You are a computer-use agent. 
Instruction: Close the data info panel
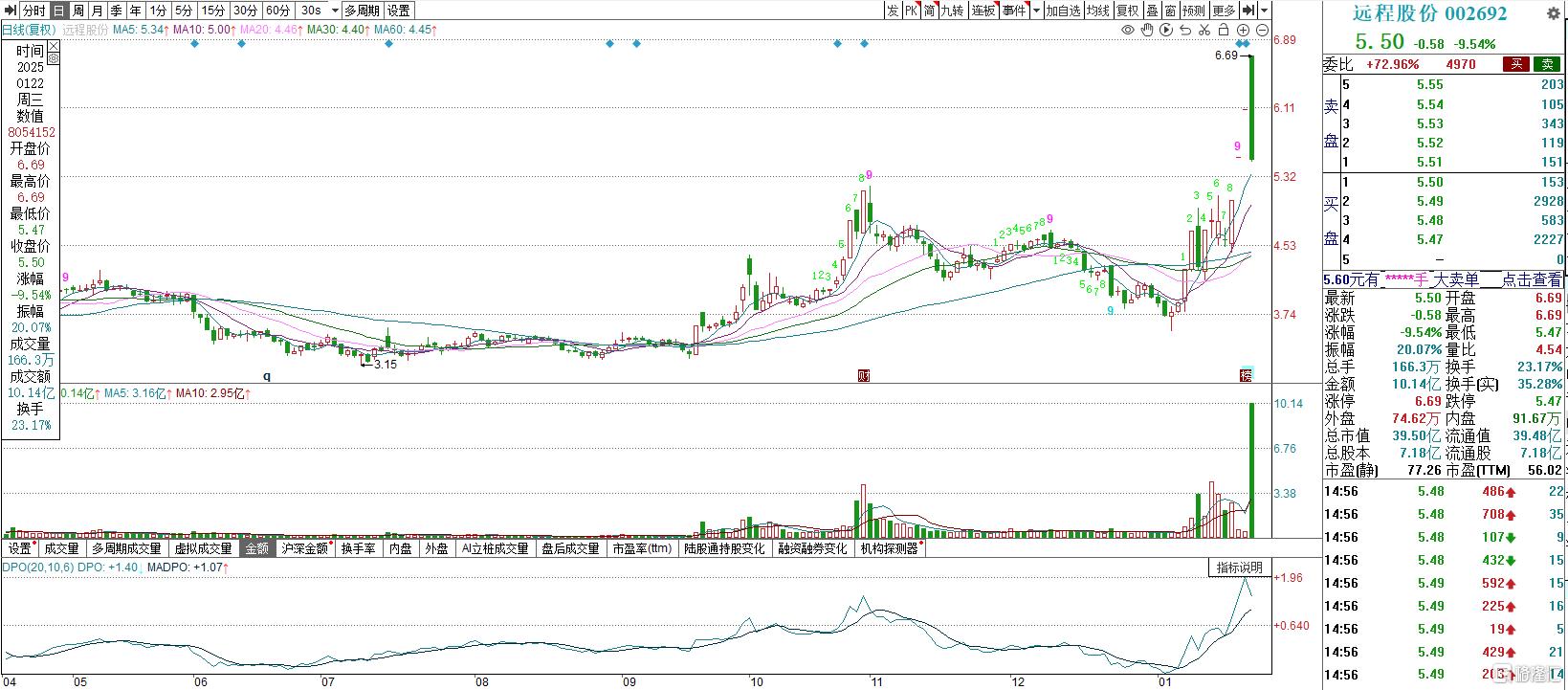click(x=53, y=44)
